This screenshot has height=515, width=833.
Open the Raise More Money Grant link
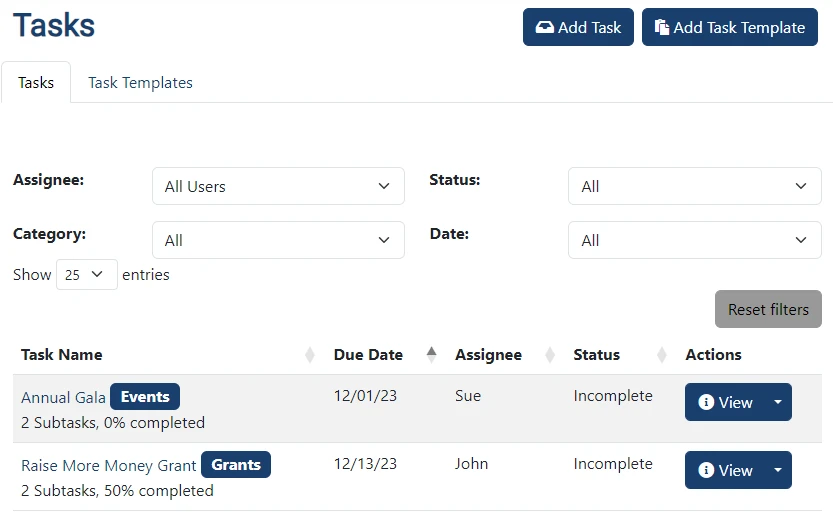109,466
